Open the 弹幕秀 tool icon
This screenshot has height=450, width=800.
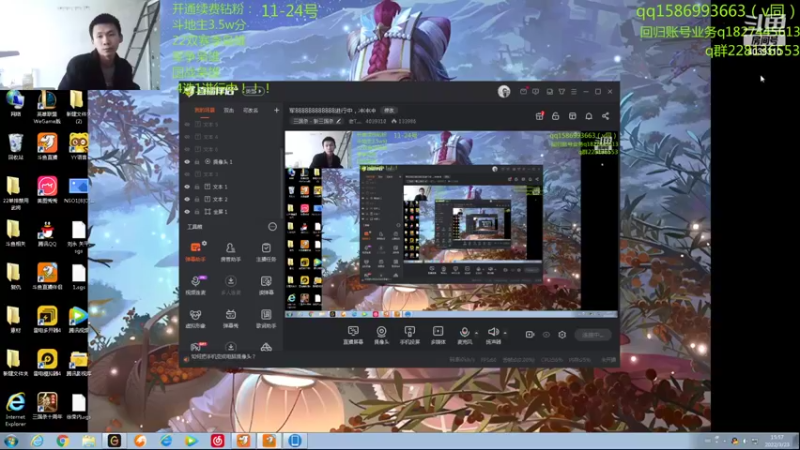coord(231,318)
